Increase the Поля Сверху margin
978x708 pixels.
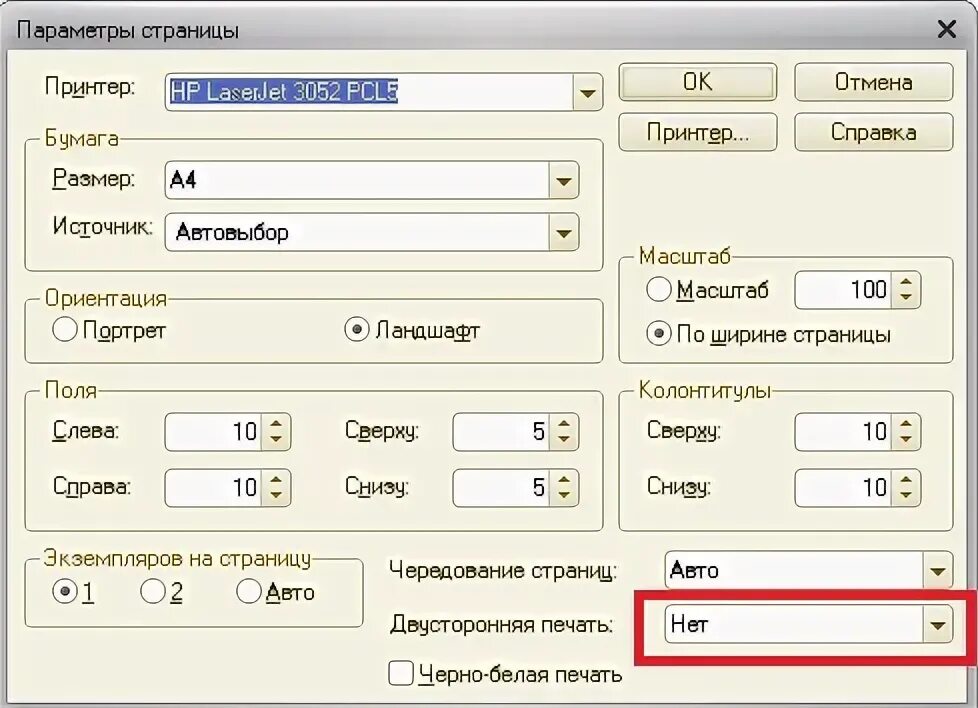[564, 424]
